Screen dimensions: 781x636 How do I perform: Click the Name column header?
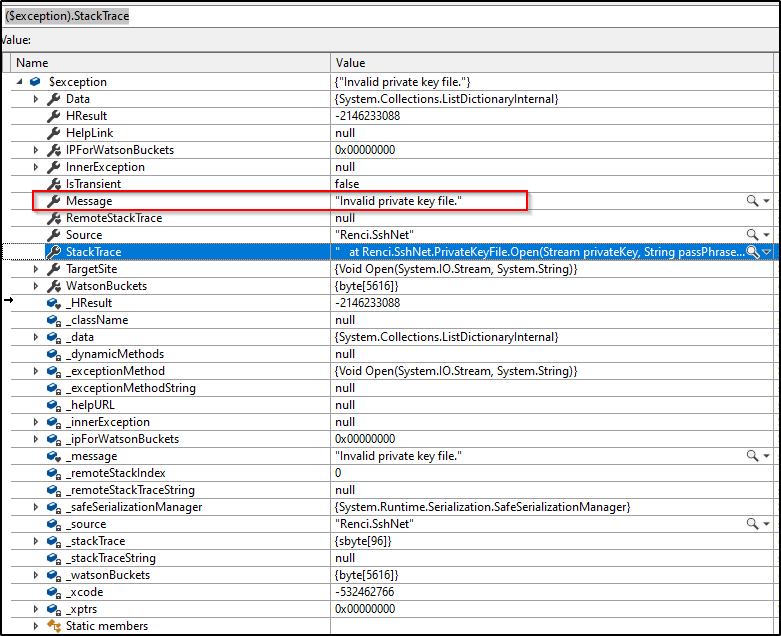170,63
